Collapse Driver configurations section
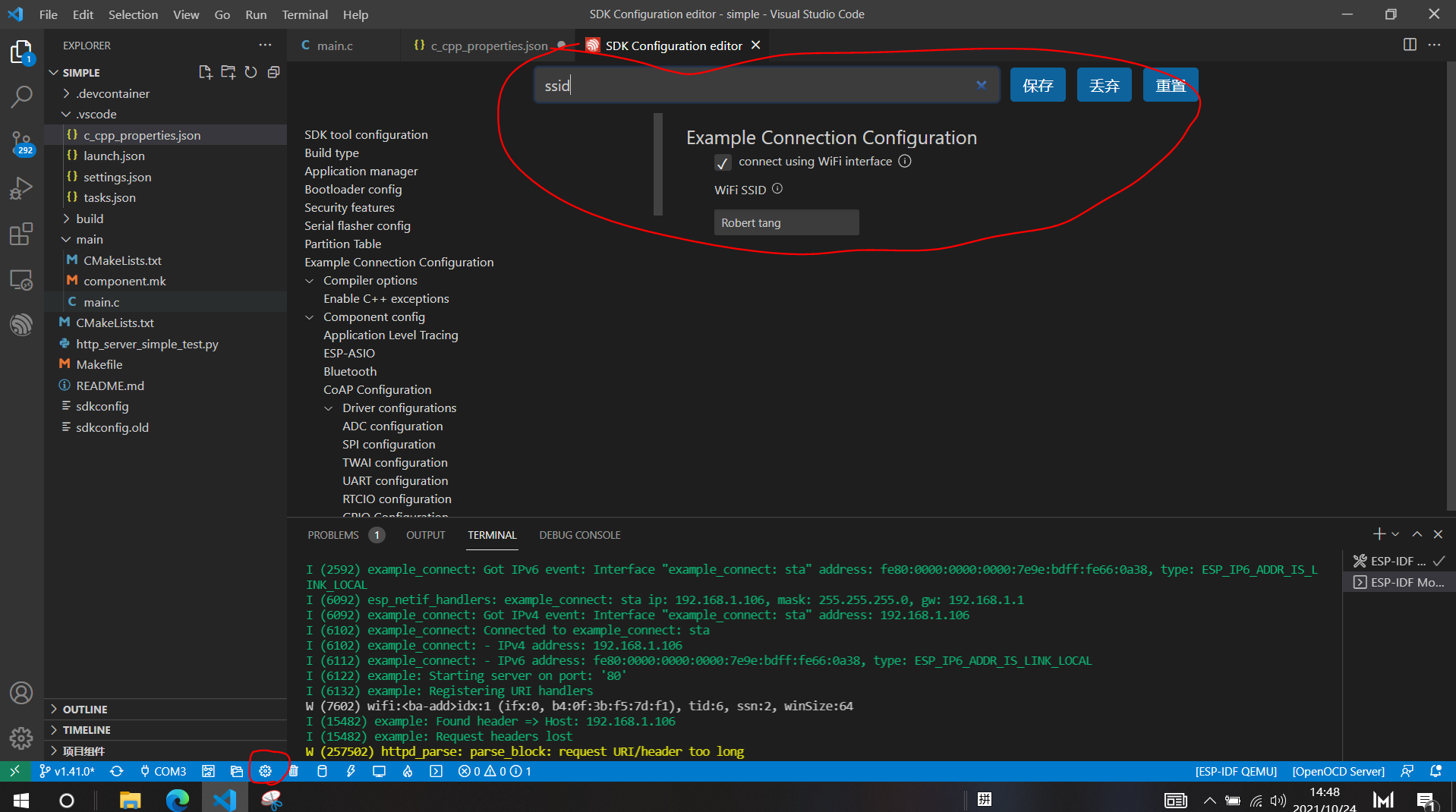This screenshot has width=1456, height=812. pyautogui.click(x=329, y=408)
